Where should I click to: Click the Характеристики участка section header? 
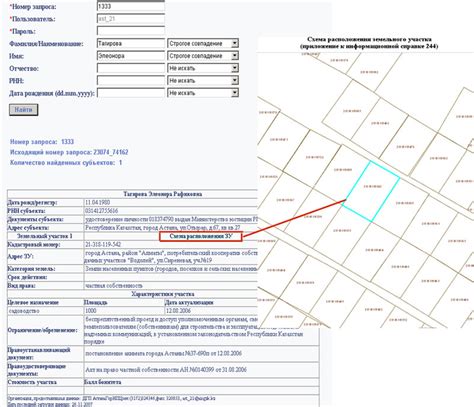[x=163, y=294]
